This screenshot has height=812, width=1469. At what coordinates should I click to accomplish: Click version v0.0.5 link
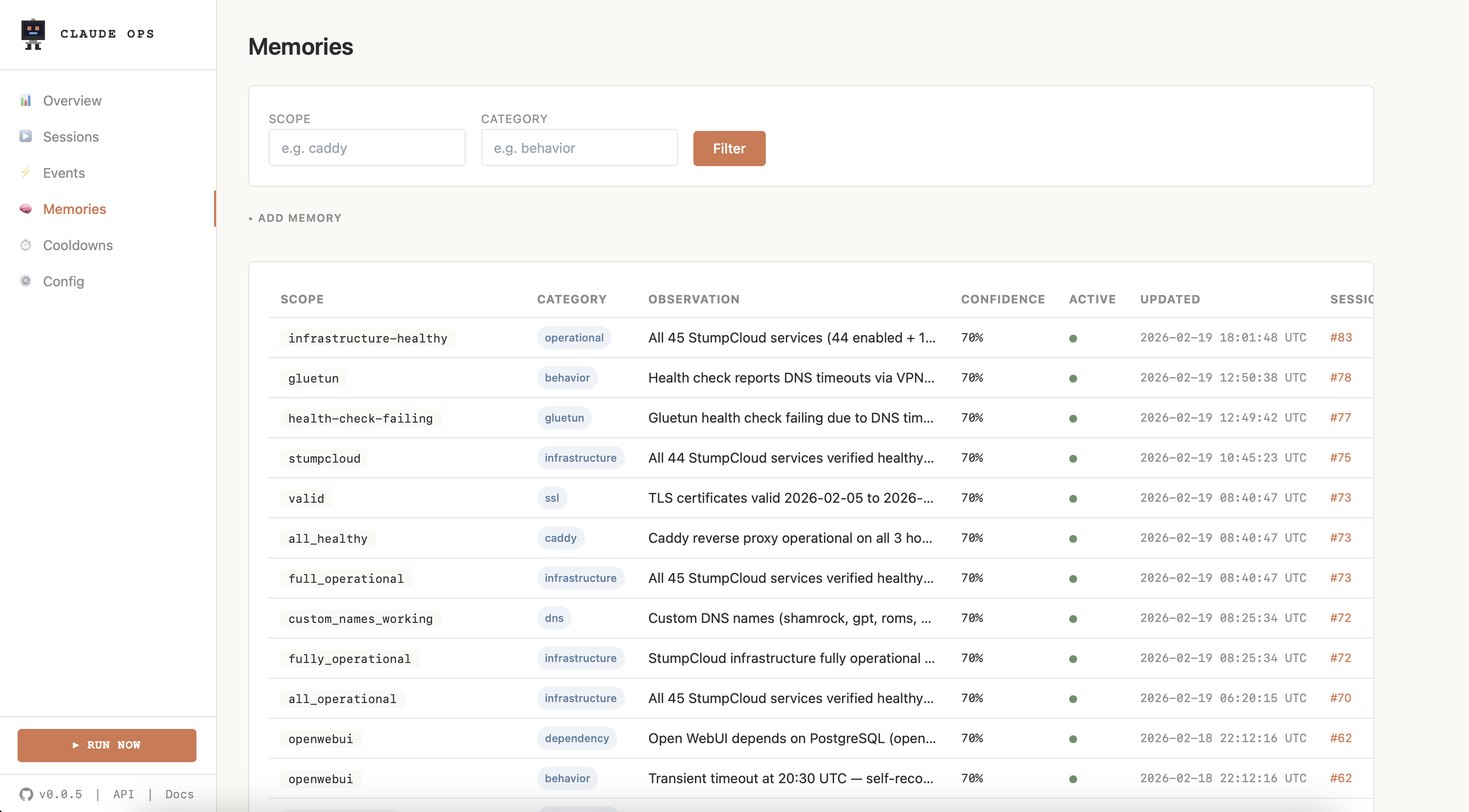click(61, 794)
